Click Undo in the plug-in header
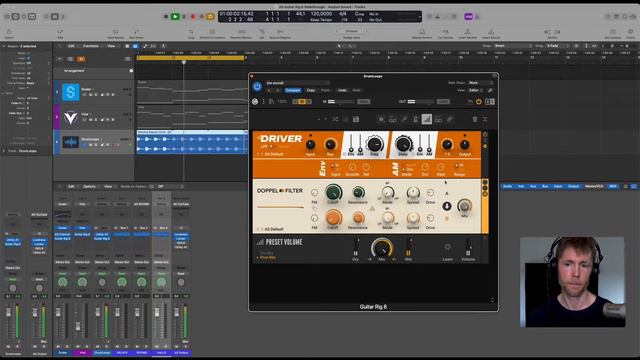The image size is (640, 360). pos(342,90)
